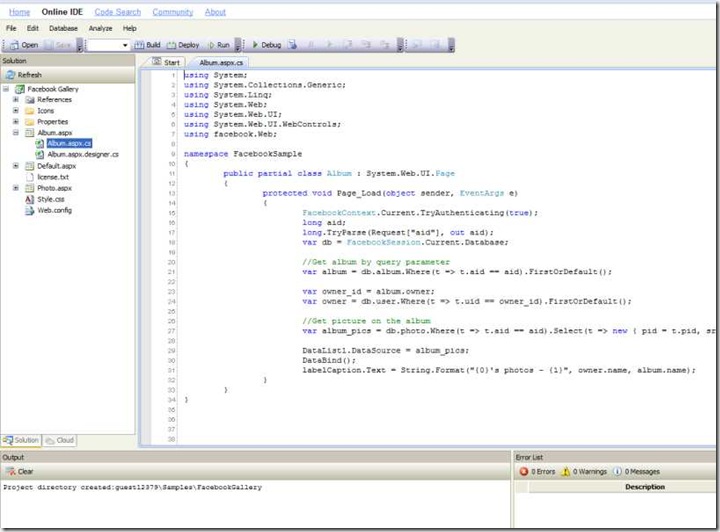Select the Solution bottom tab
720x532 pixels.
click(21, 440)
